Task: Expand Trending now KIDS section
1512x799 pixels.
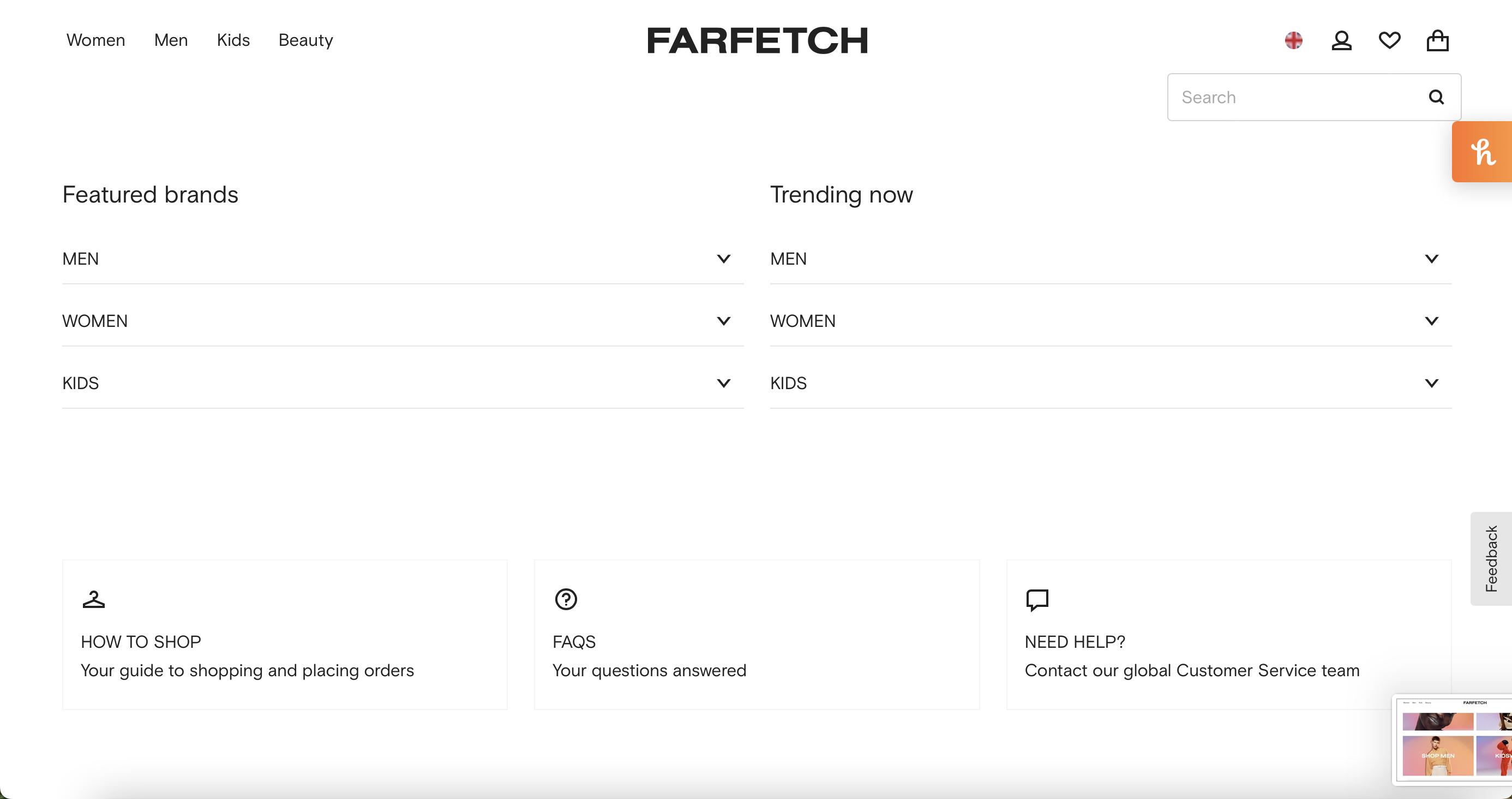Action: click(1431, 384)
